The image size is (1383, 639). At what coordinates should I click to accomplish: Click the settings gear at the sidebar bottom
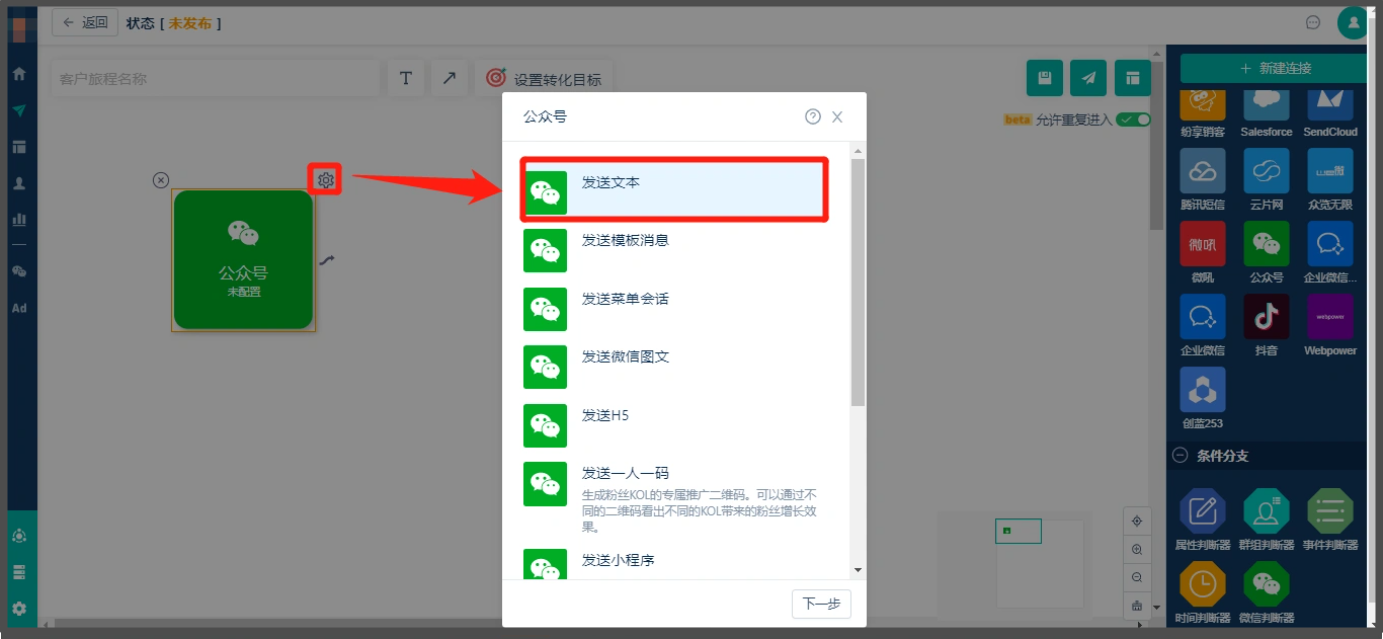pyautogui.click(x=19, y=608)
